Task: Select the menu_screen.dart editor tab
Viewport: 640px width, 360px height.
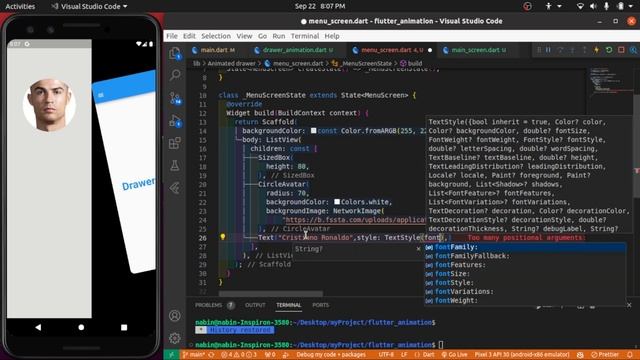Action: pyautogui.click(x=391, y=50)
